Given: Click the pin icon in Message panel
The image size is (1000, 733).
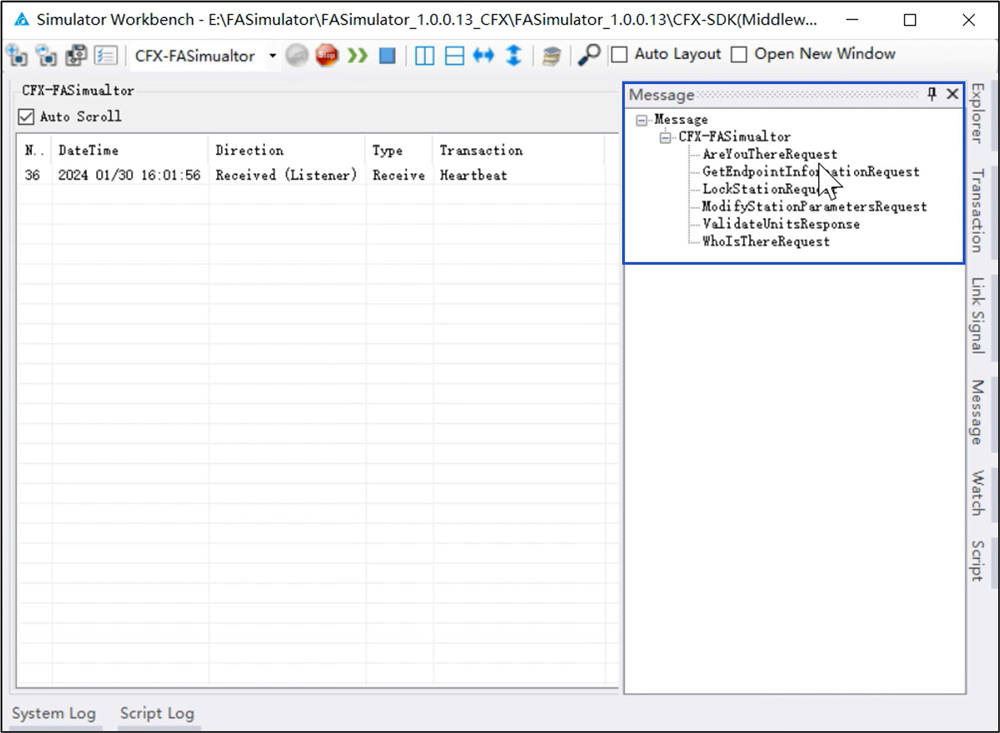Looking at the screenshot, I should click(x=932, y=94).
